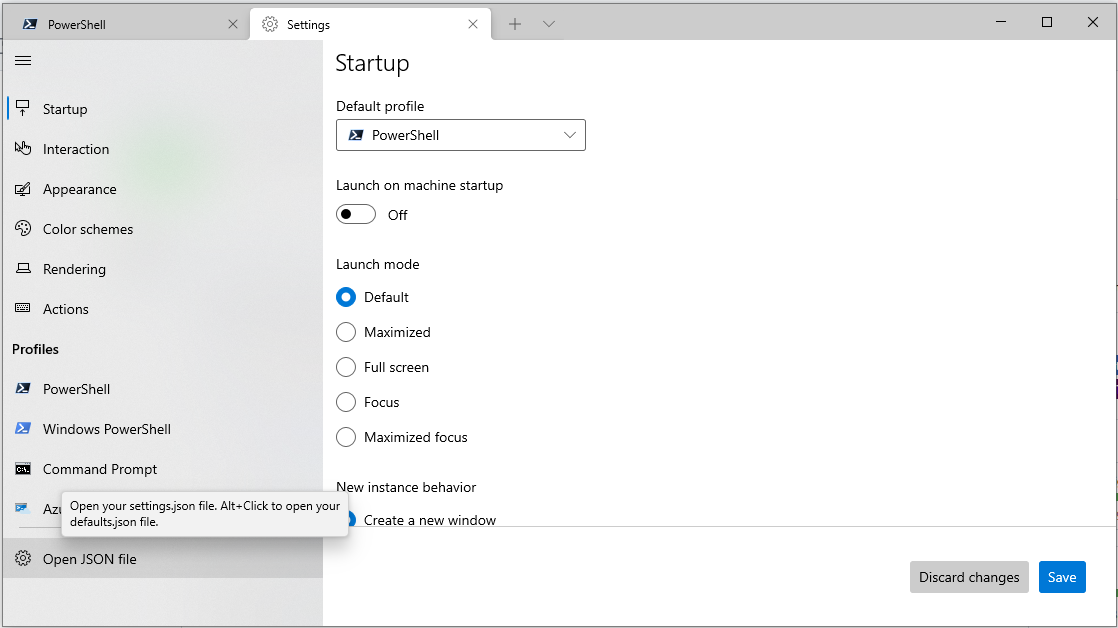Select Maximized focus launch mode
Viewport: 1118px width, 628px height.
[x=346, y=437]
